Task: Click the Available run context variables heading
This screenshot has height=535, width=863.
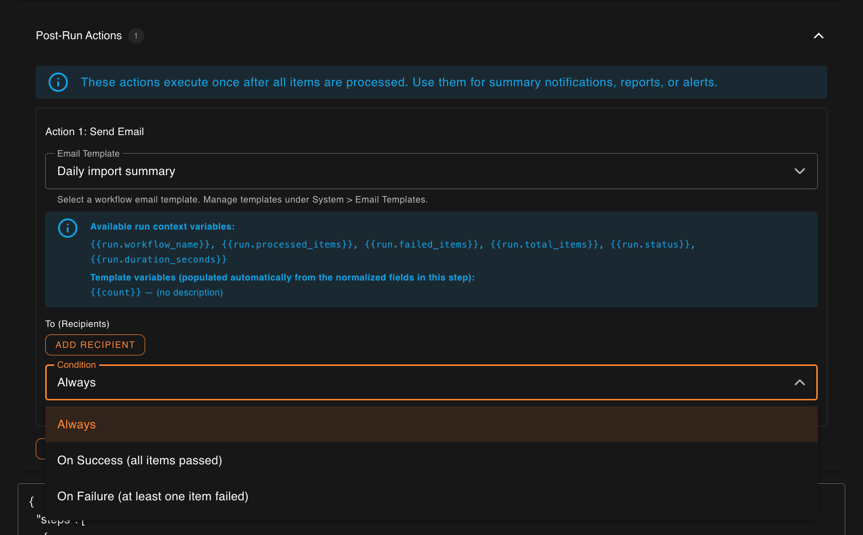Action: [x=162, y=227]
